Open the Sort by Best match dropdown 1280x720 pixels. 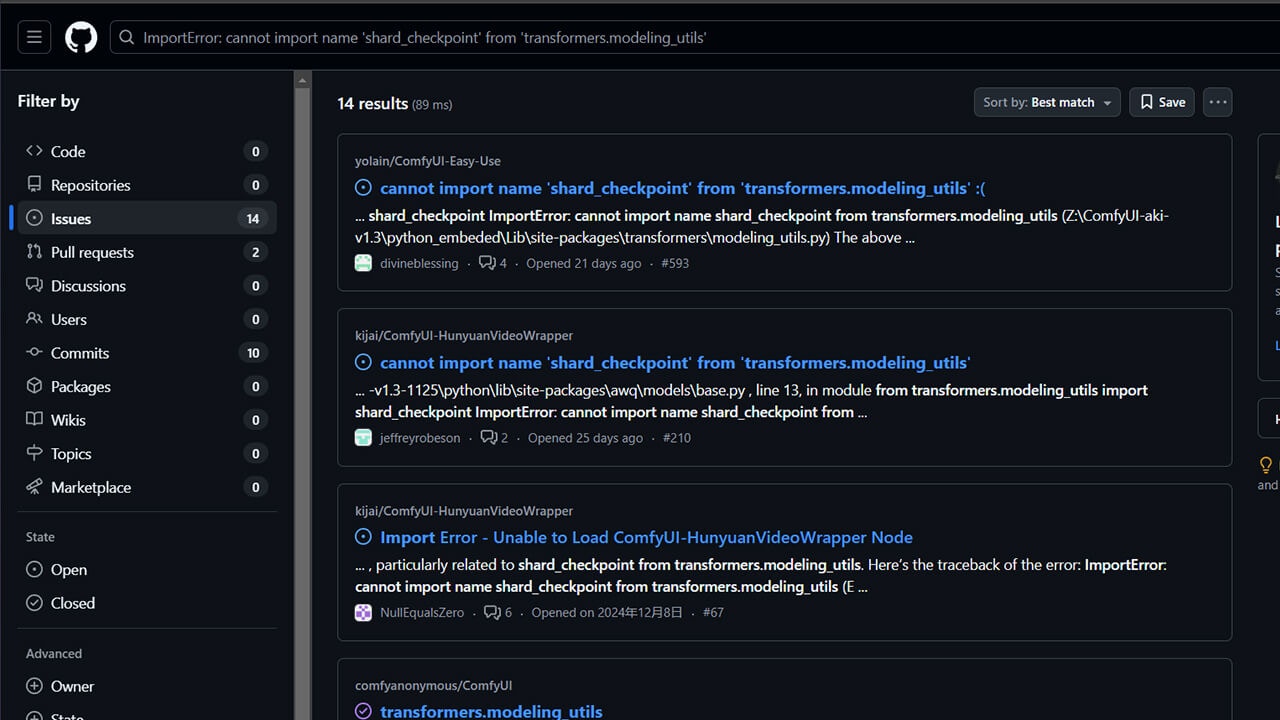coord(1048,102)
